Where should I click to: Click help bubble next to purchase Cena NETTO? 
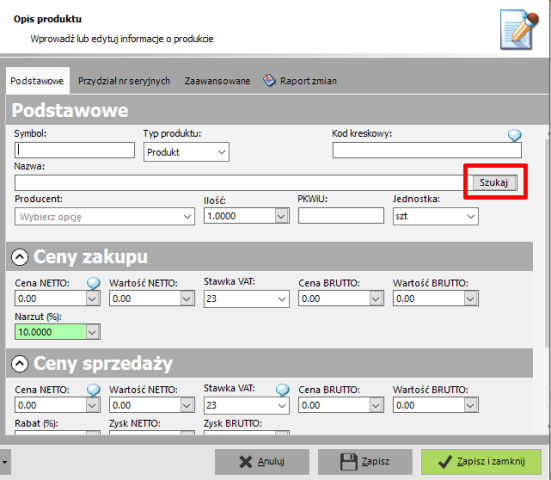(93, 283)
